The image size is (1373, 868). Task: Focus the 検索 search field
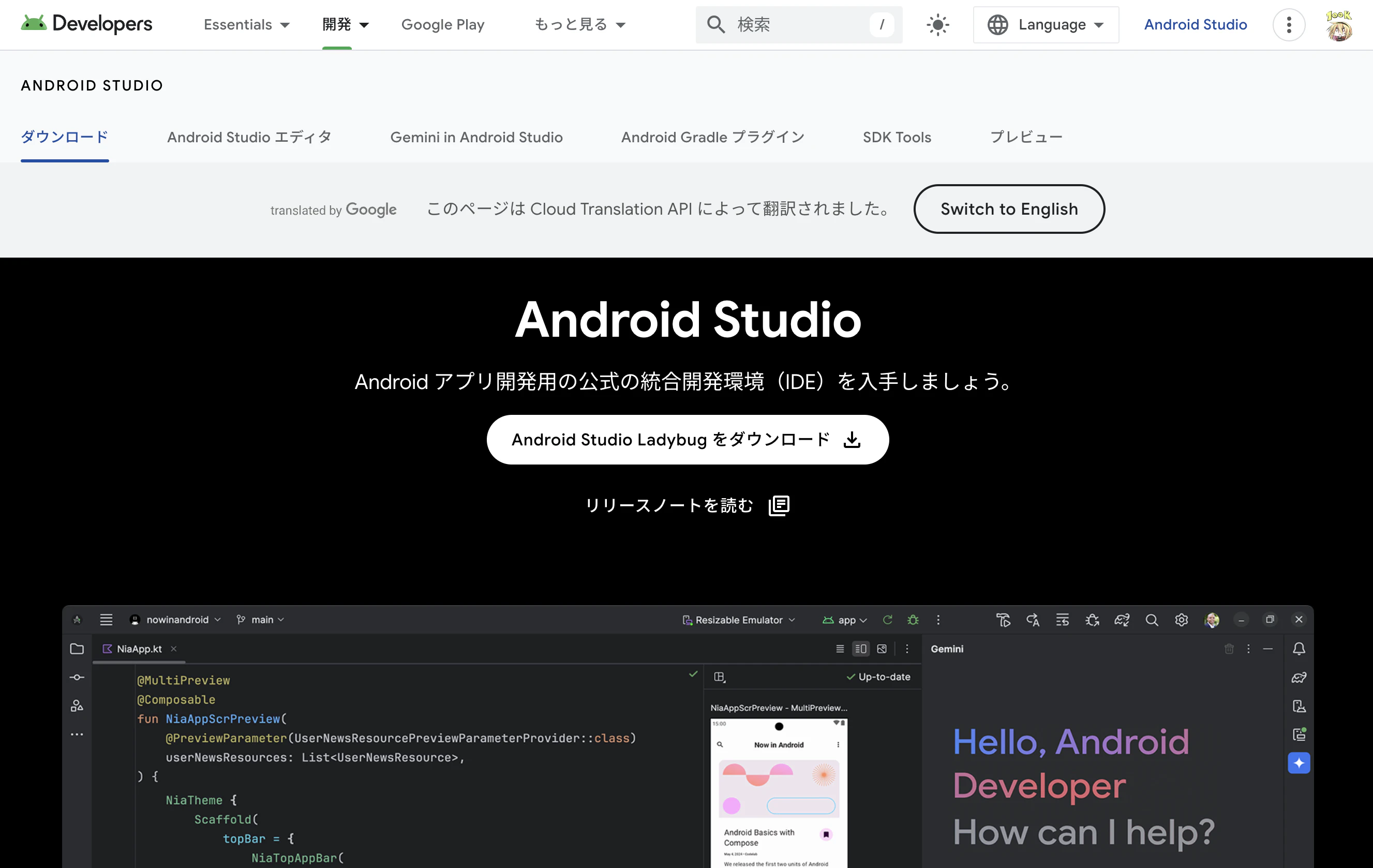[x=799, y=24]
